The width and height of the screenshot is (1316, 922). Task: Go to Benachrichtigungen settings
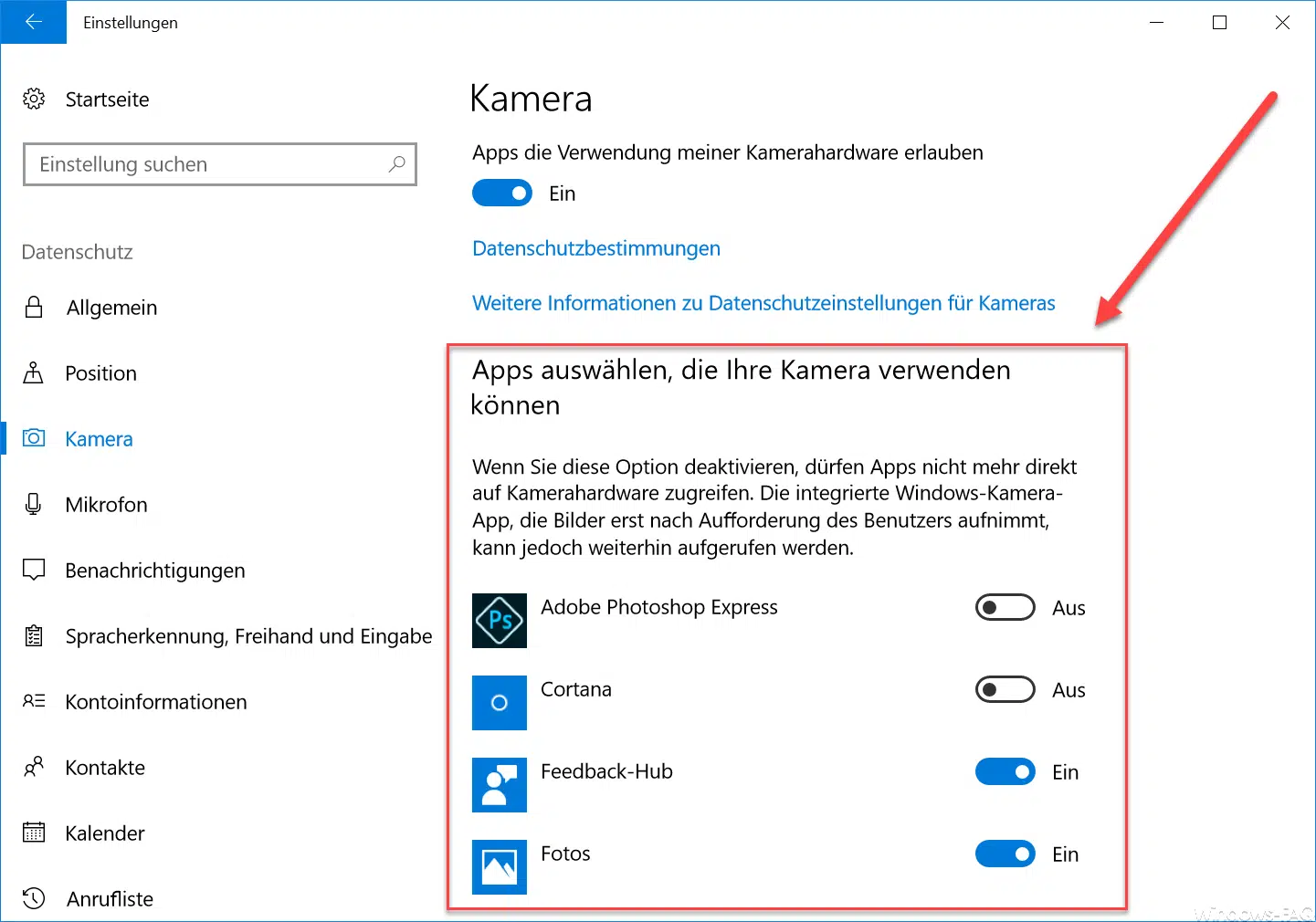[155, 571]
